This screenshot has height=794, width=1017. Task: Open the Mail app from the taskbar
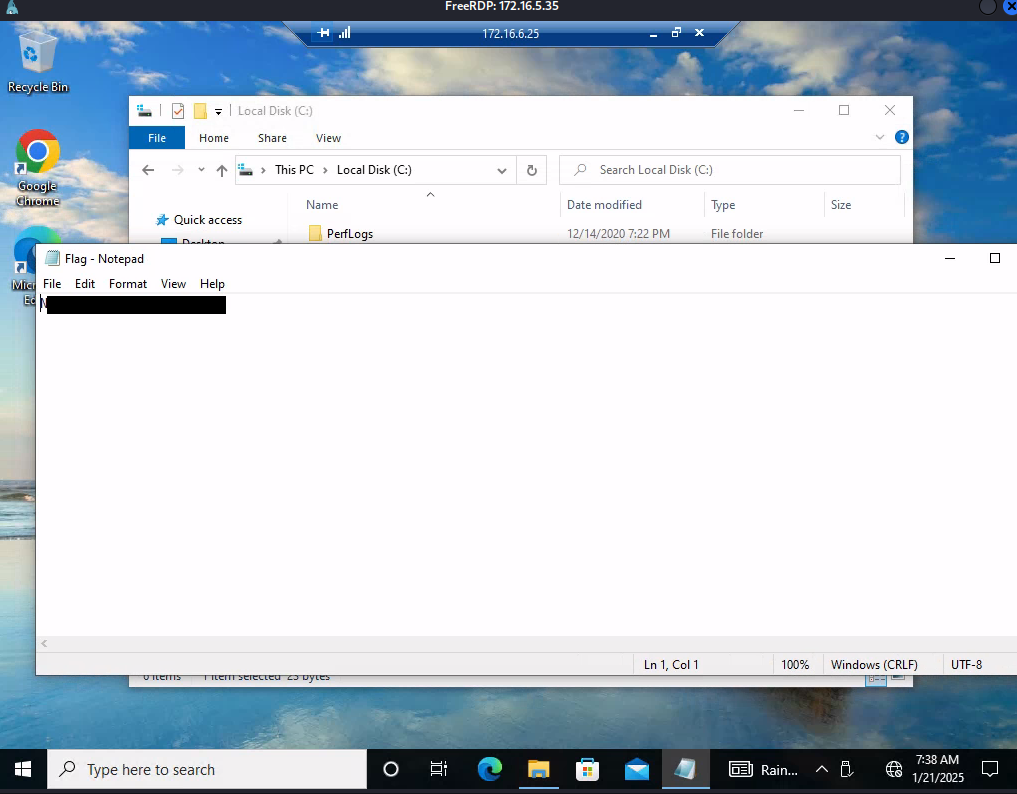tap(637, 769)
